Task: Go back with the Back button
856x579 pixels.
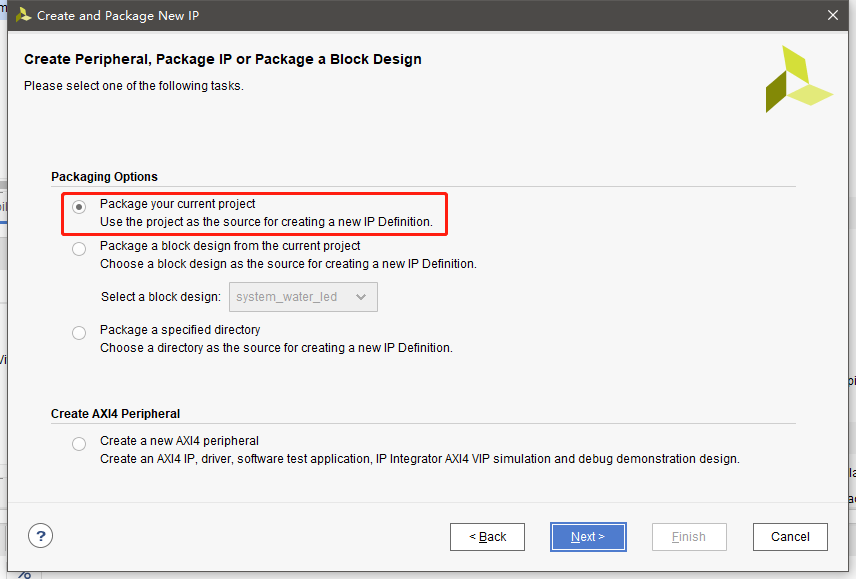Action: click(487, 537)
